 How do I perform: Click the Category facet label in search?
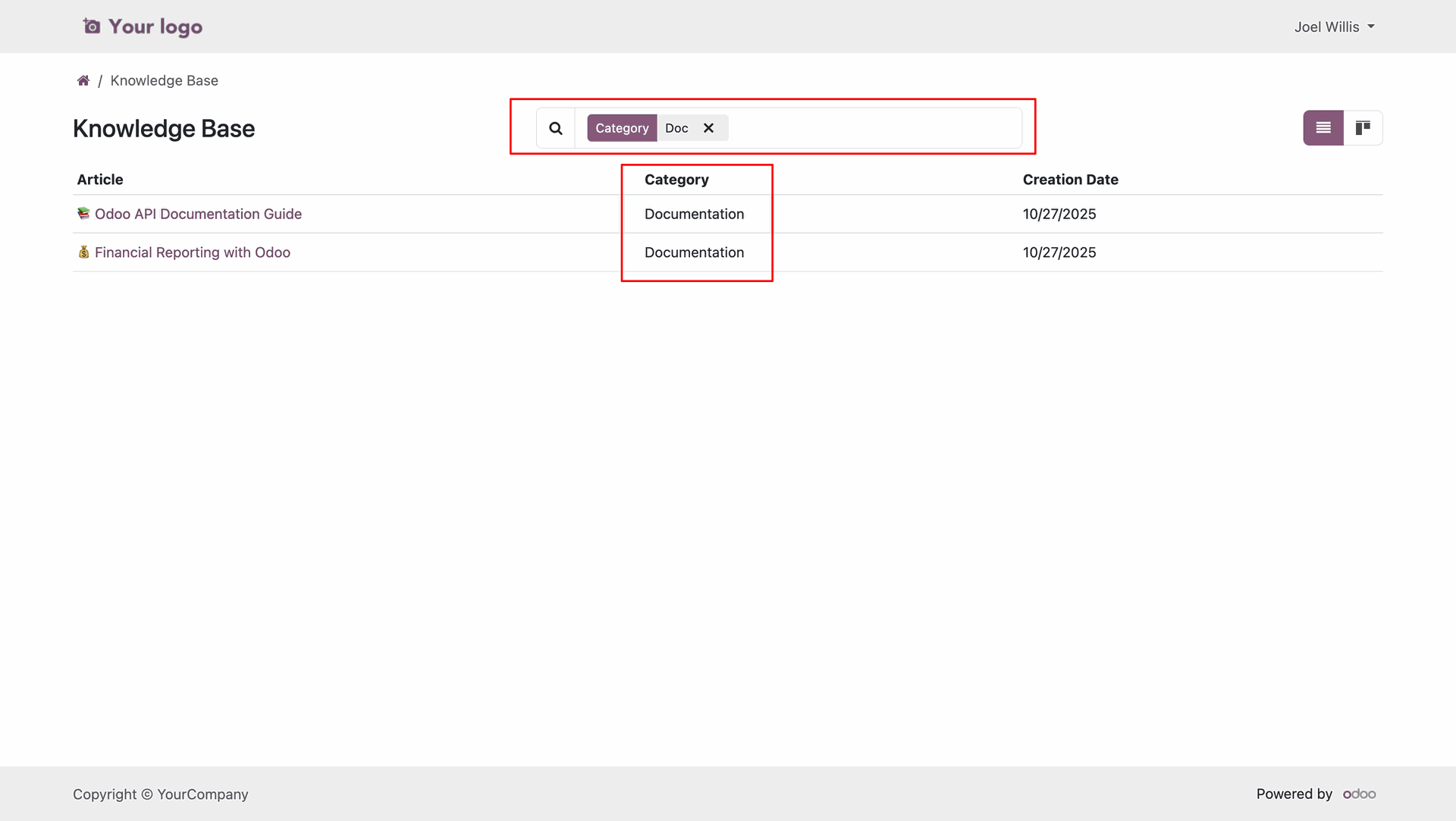coord(622,128)
